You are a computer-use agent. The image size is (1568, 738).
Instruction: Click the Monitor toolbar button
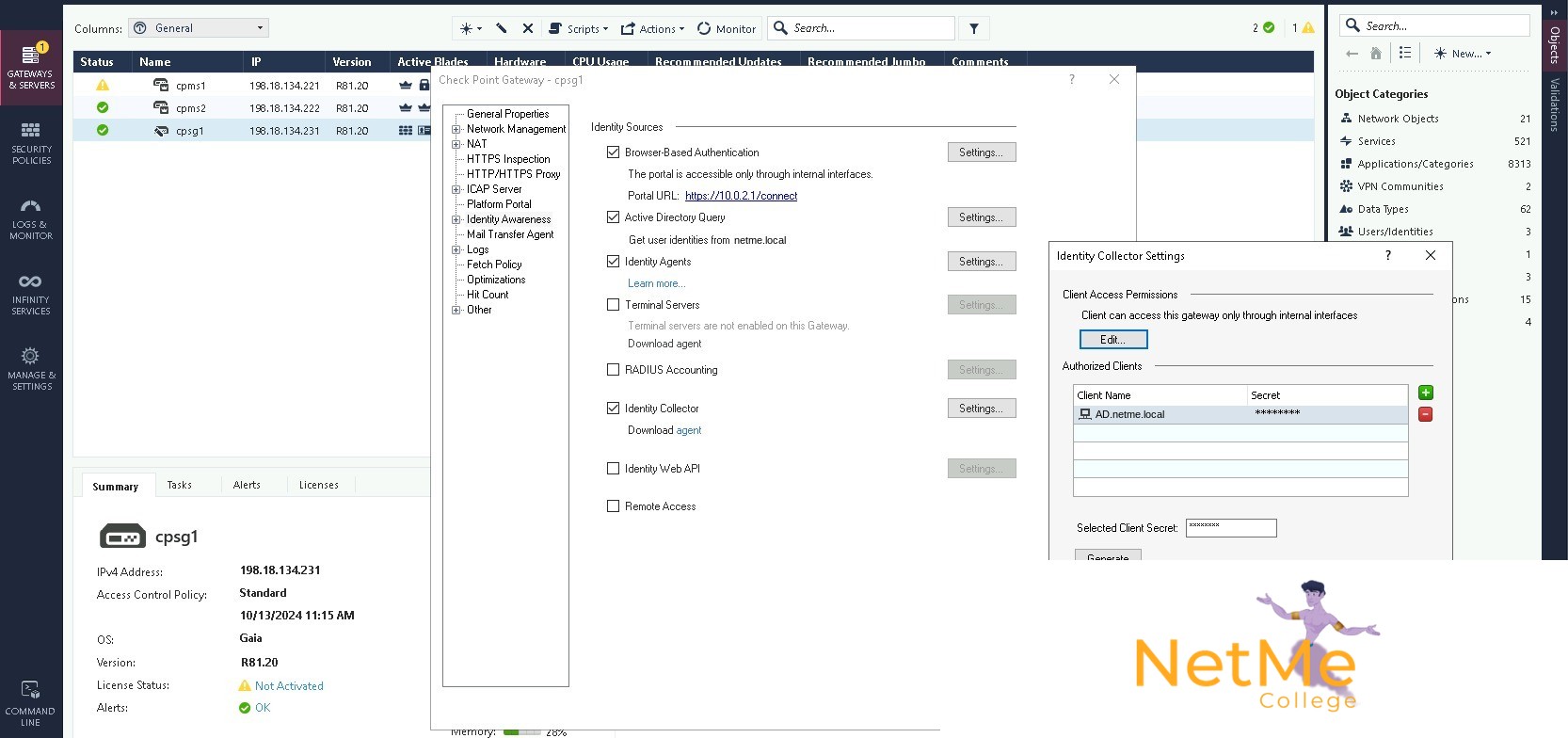(727, 28)
